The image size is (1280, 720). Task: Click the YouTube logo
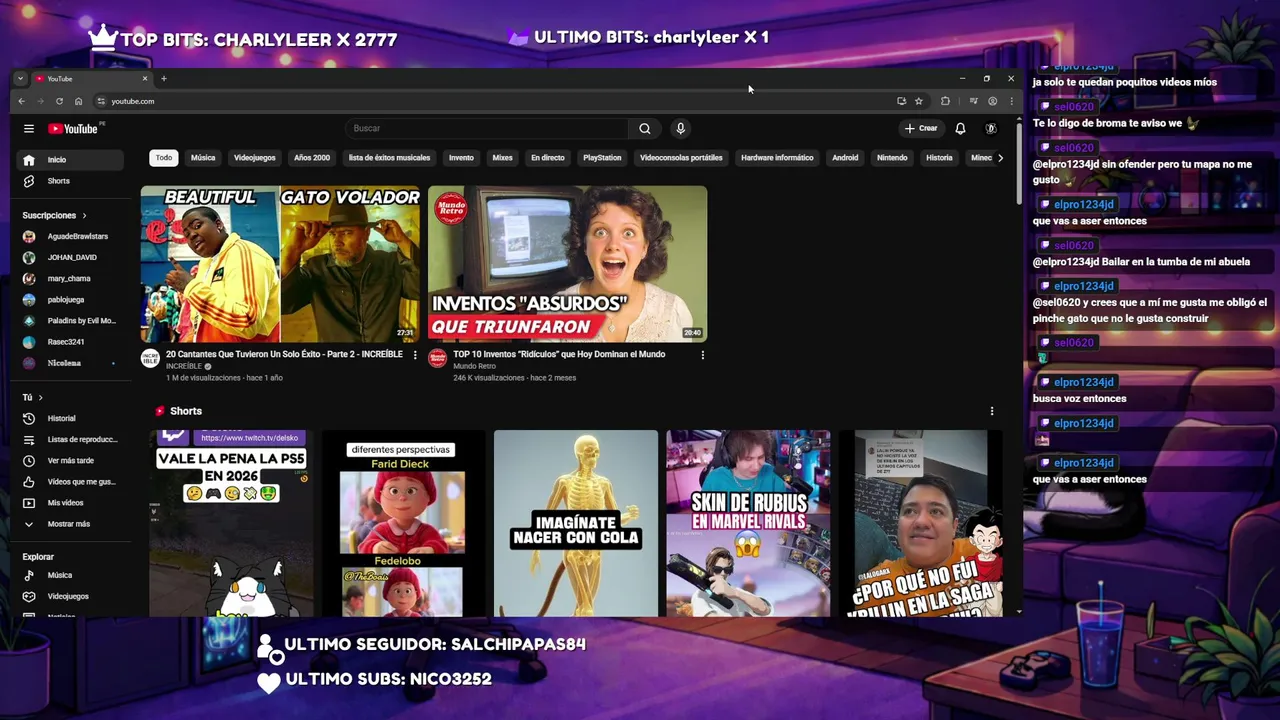tap(73, 128)
